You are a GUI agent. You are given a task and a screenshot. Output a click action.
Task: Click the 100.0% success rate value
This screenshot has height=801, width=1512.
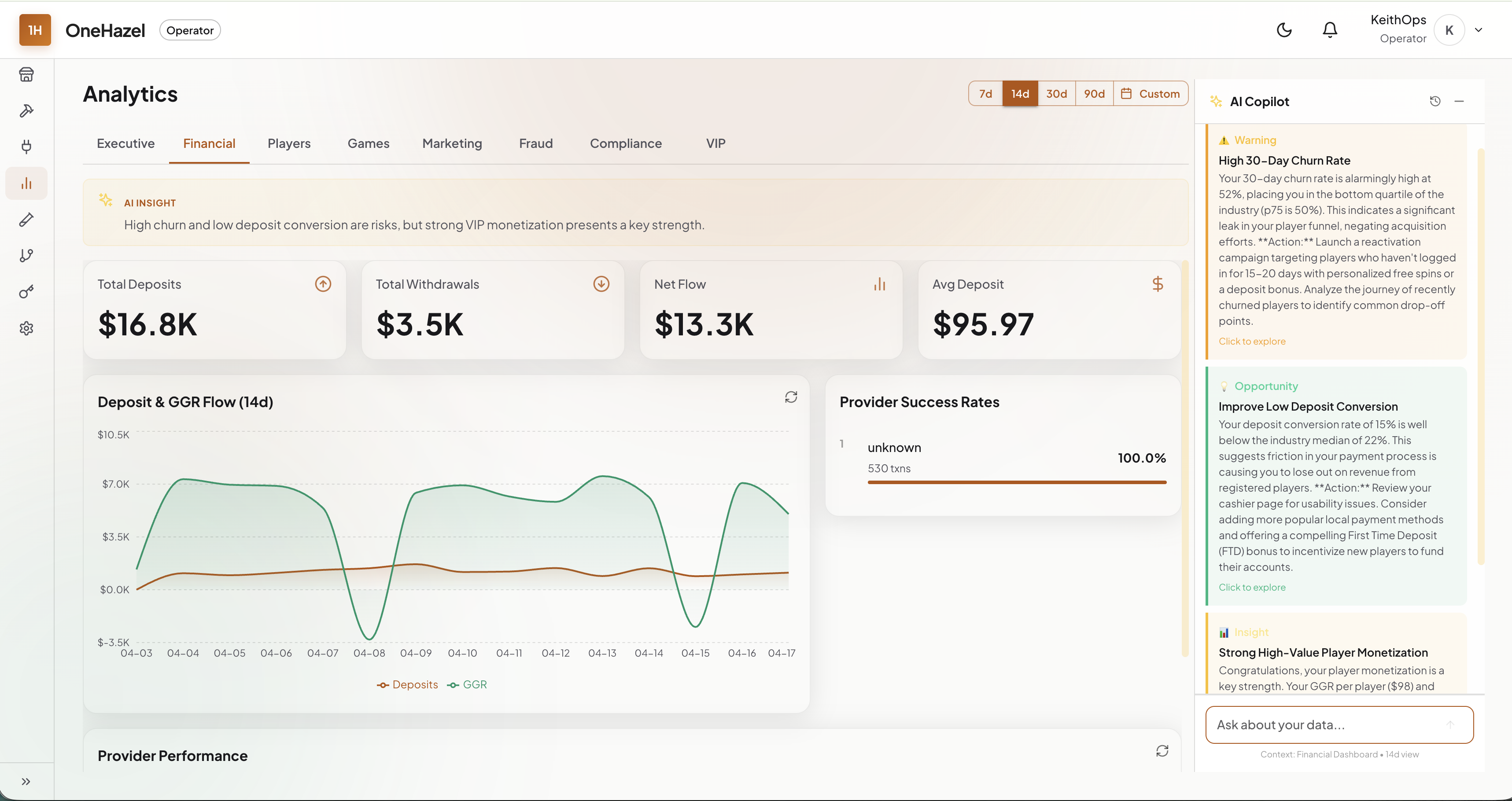pyautogui.click(x=1142, y=458)
